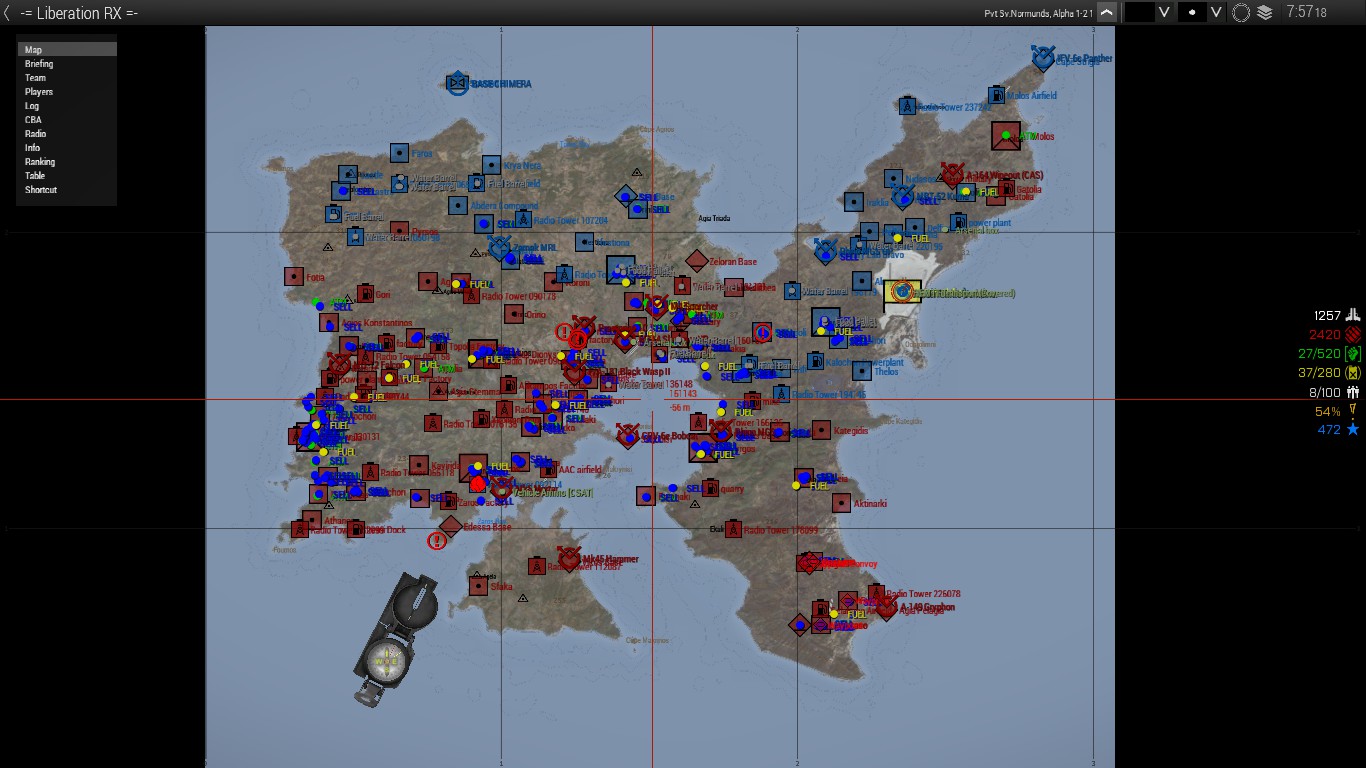Click the Molos Airfield fuel marker
1366x768 pixels.
[996, 95]
